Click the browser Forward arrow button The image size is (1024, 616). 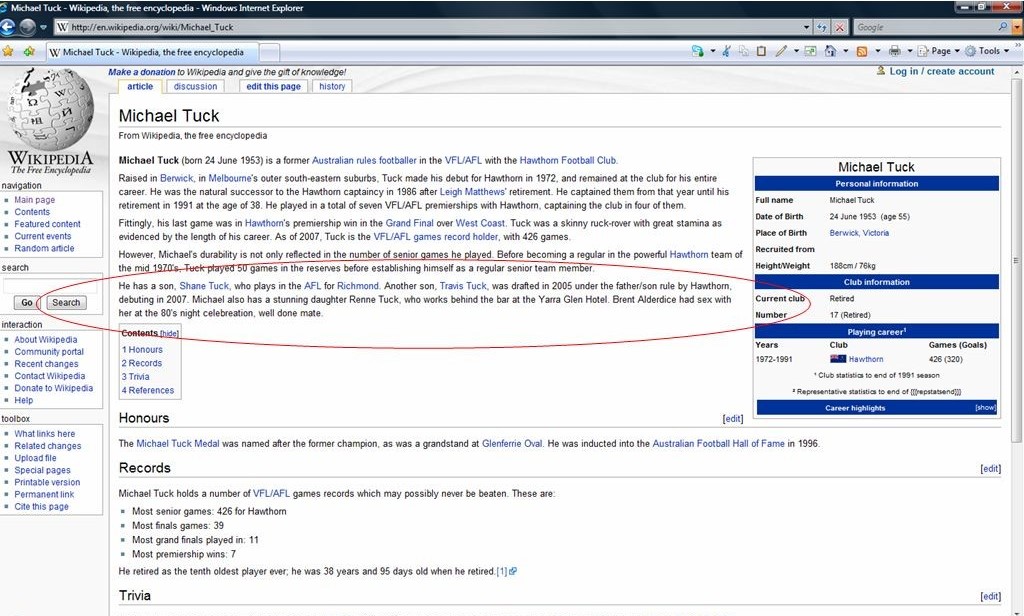(x=27, y=27)
